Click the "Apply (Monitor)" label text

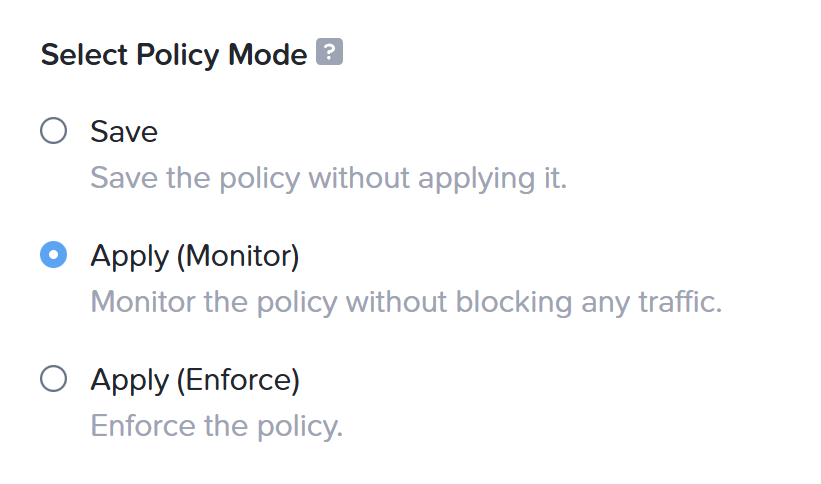pyautogui.click(x=195, y=256)
